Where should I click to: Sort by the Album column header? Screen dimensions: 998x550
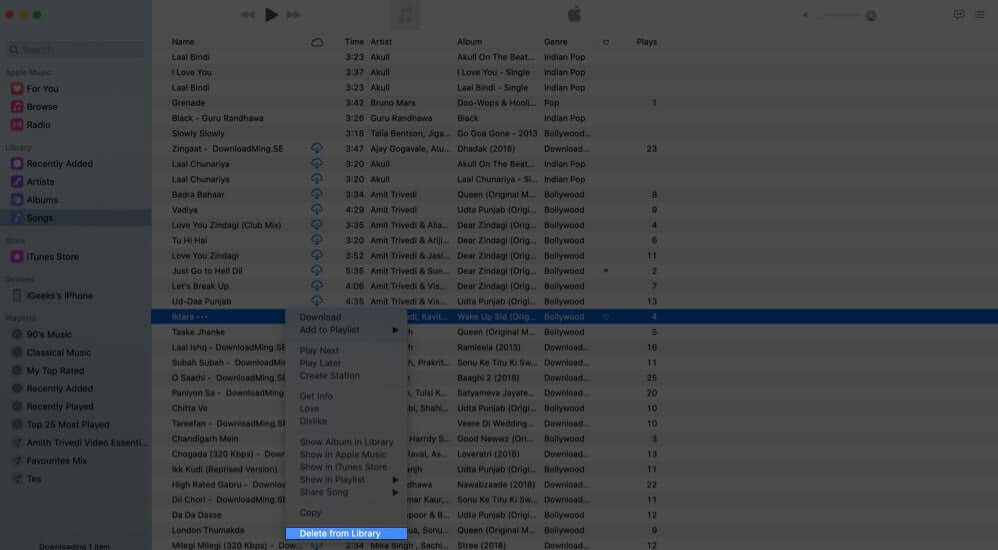(469, 42)
